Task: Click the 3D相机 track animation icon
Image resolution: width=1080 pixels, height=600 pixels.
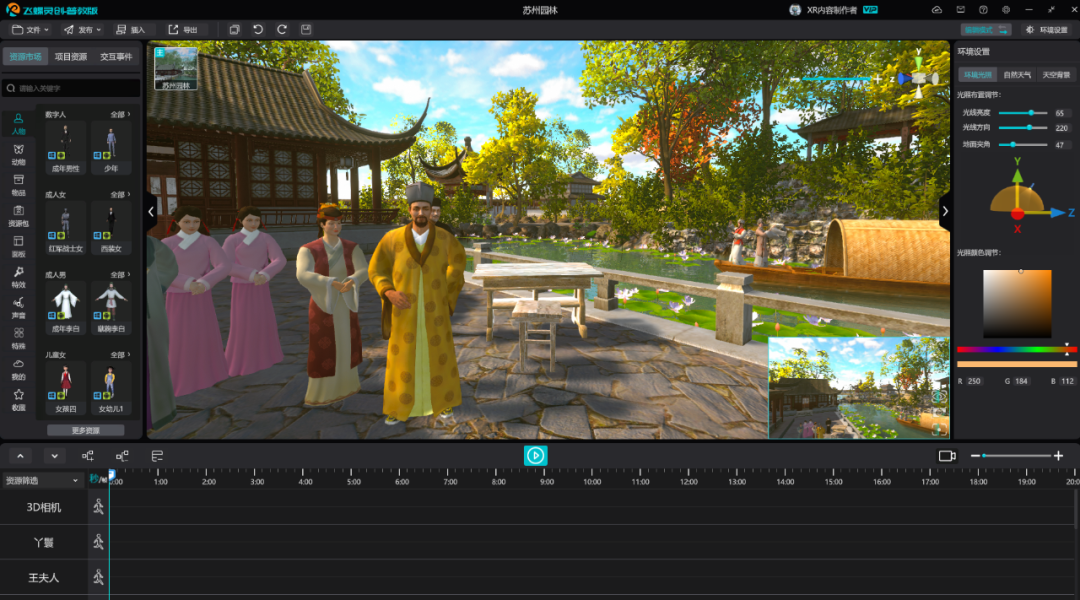Action: pos(98,507)
